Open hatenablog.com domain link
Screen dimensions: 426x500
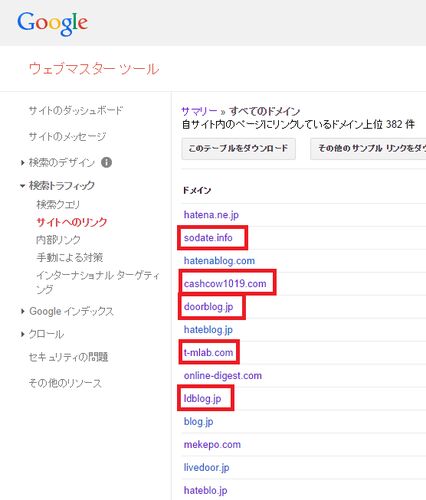click(219, 261)
